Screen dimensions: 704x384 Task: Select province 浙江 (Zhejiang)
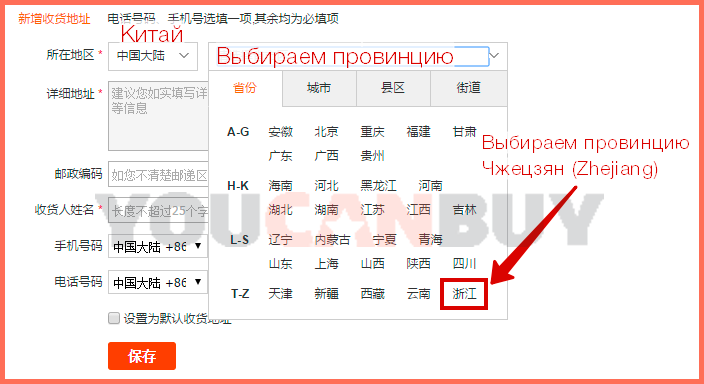[464, 294]
